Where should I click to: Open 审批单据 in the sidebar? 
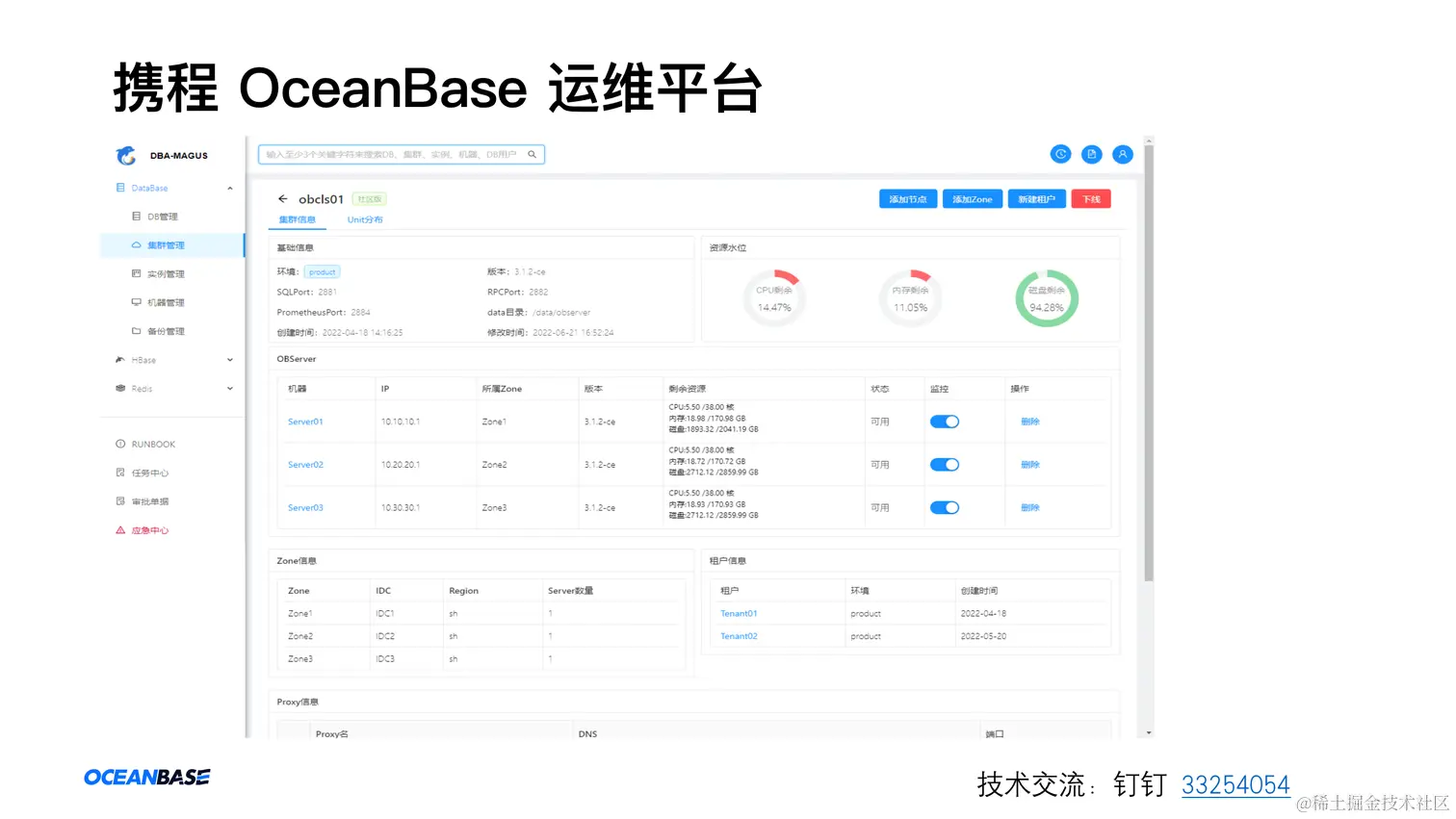[x=150, y=501]
